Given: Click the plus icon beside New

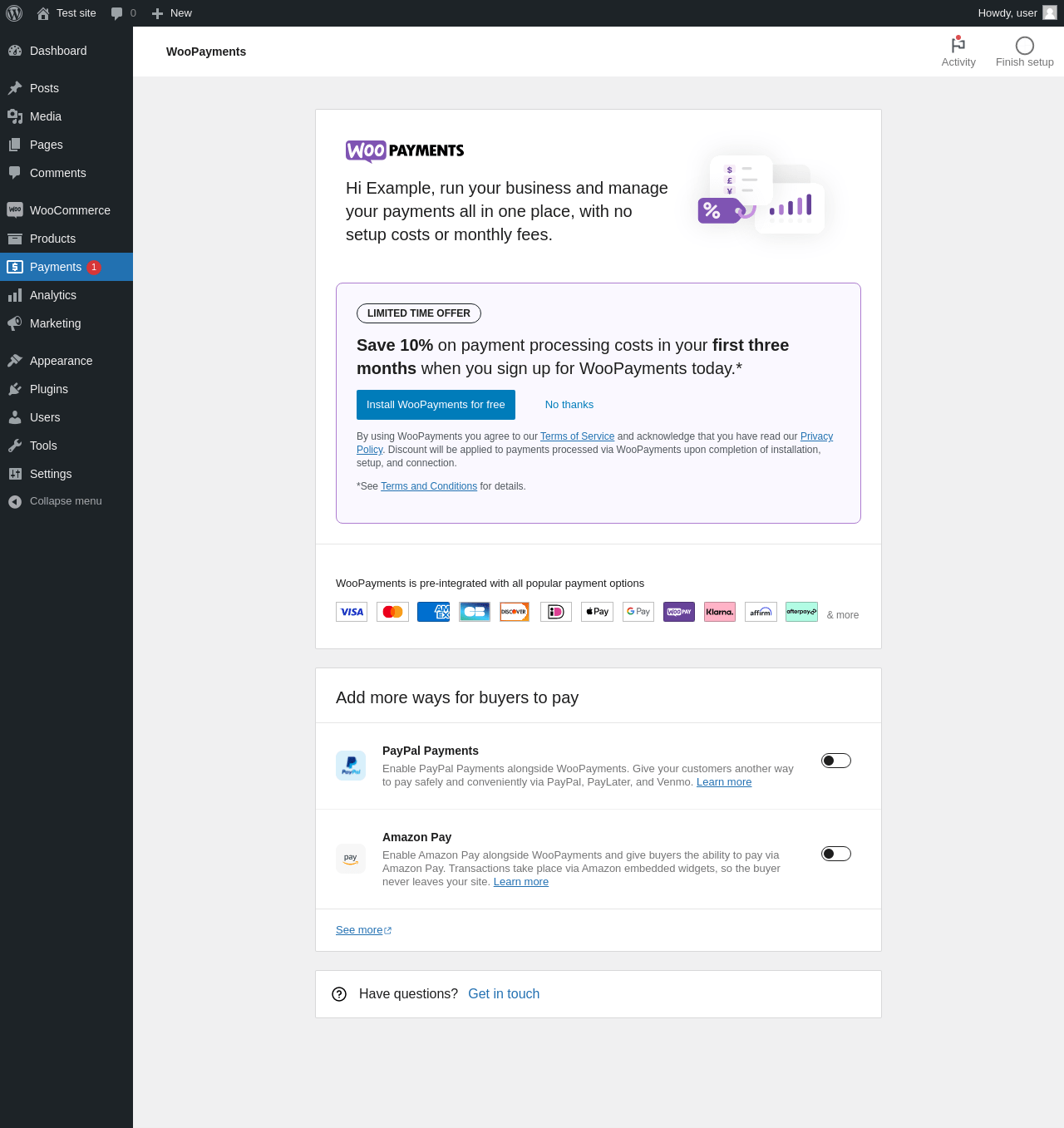Looking at the screenshot, I should tap(157, 13).
